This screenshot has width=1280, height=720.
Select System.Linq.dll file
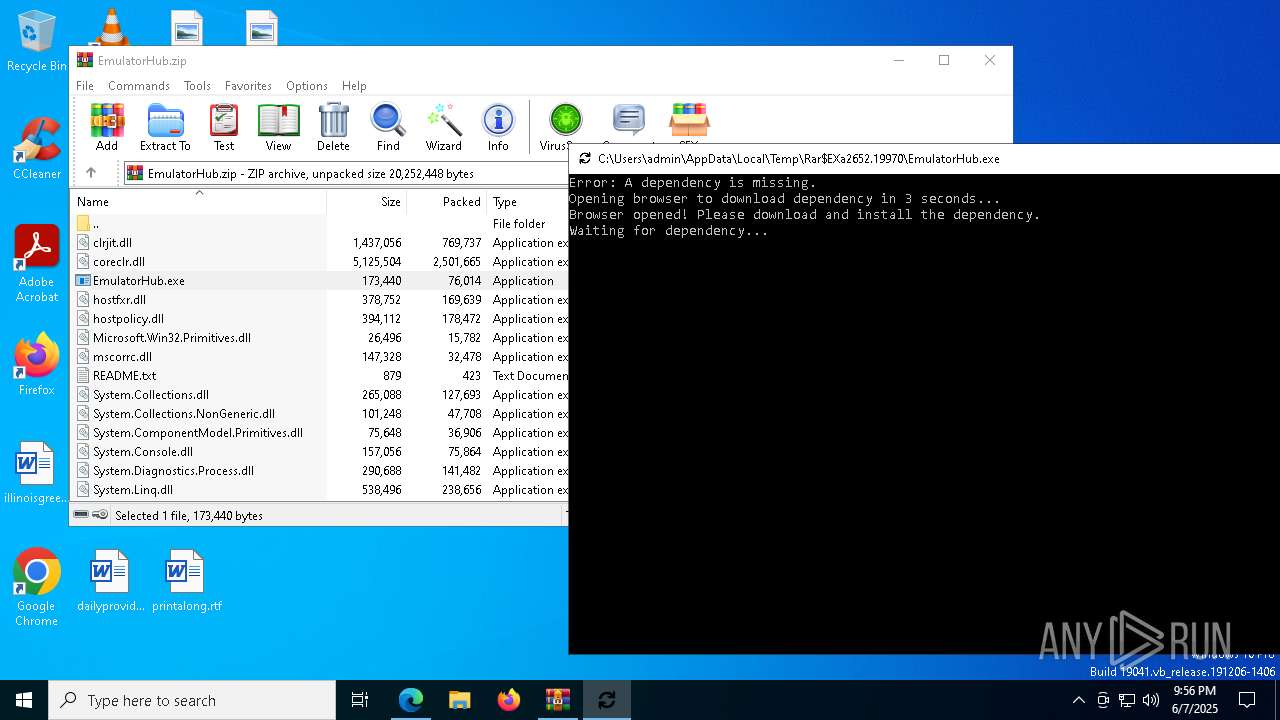click(x=320, y=490)
